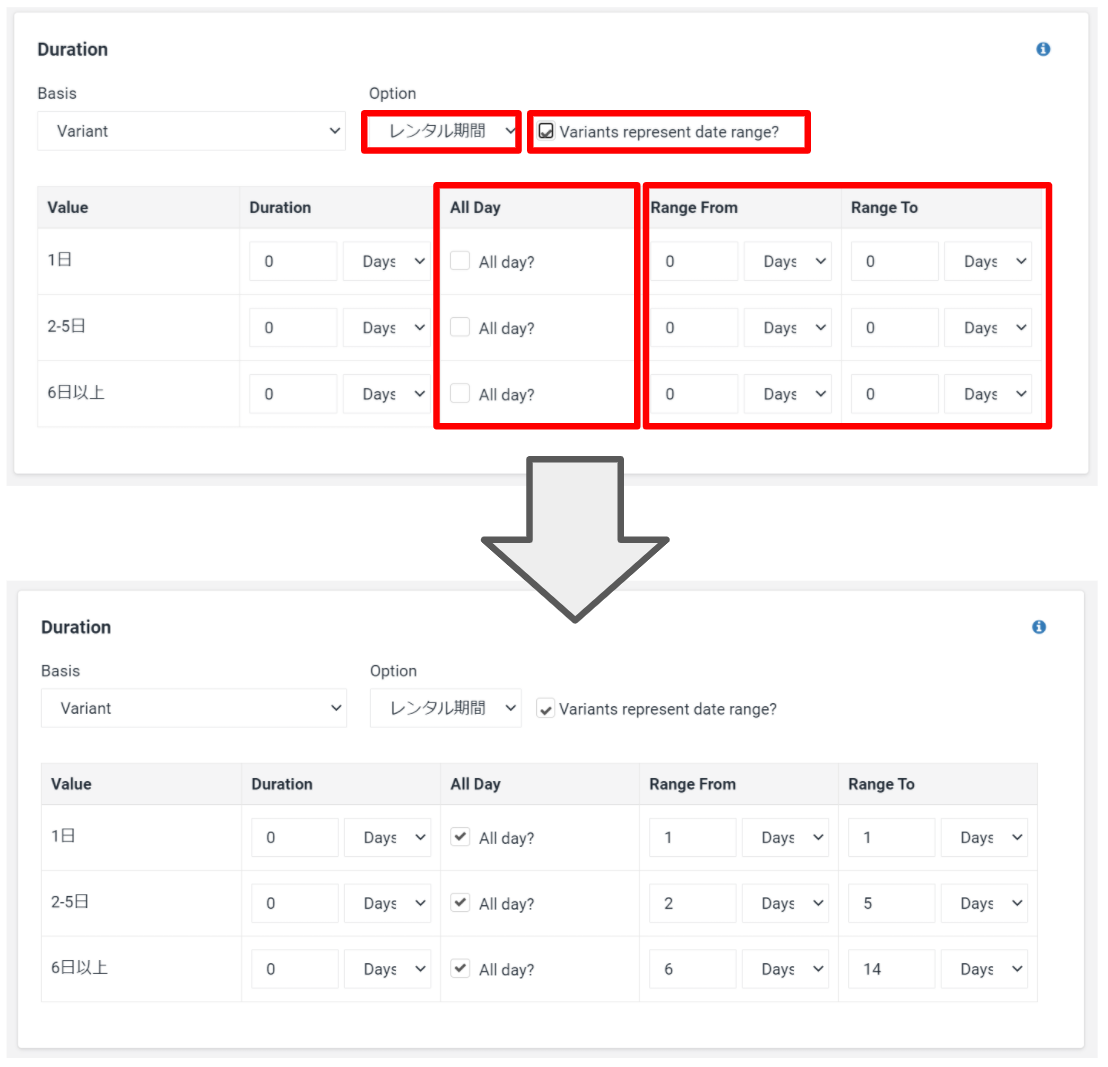Click the Range To field showing 14

click(x=891, y=969)
